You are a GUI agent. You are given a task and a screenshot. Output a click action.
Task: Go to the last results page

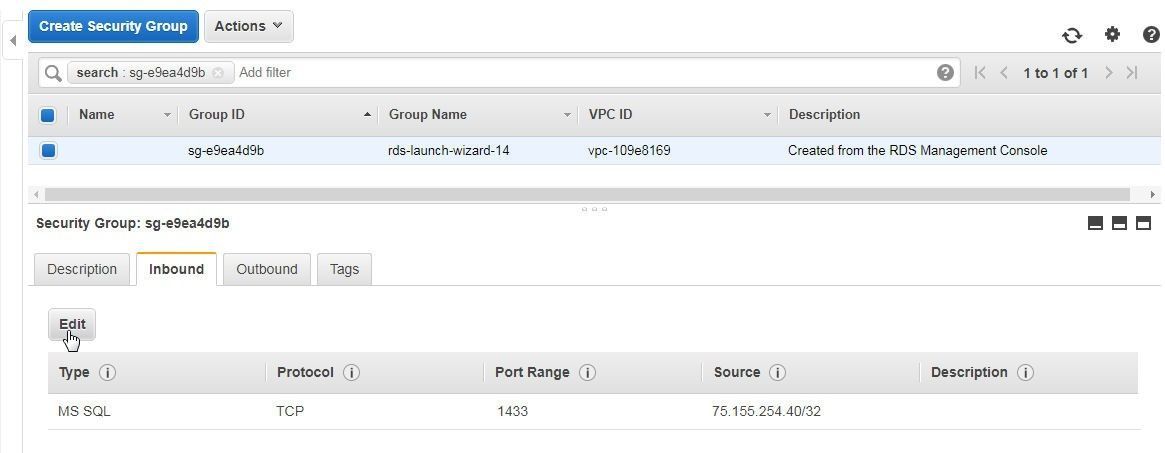coord(1132,73)
